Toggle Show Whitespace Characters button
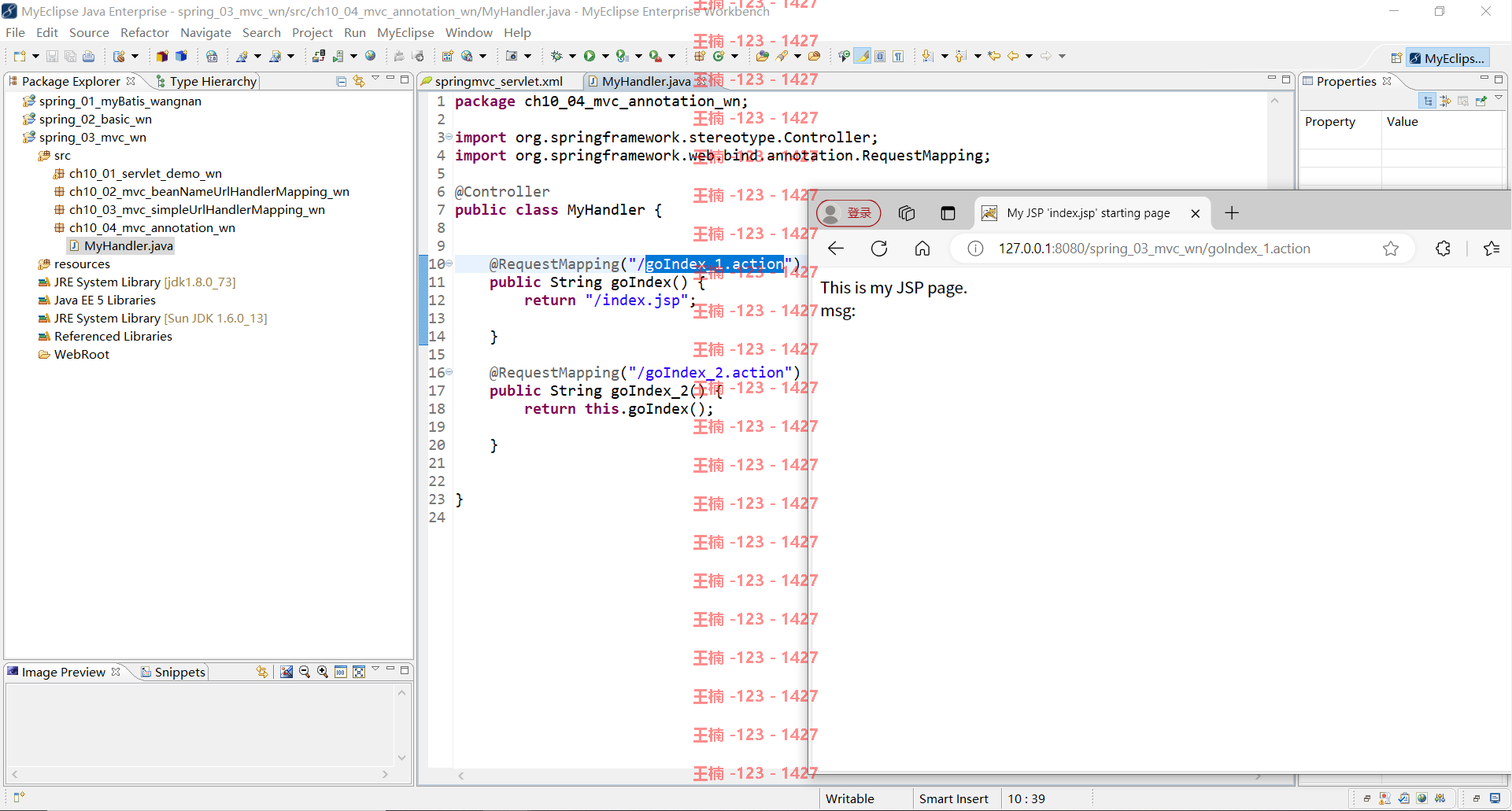The height and width of the screenshot is (811, 1512). click(x=898, y=56)
